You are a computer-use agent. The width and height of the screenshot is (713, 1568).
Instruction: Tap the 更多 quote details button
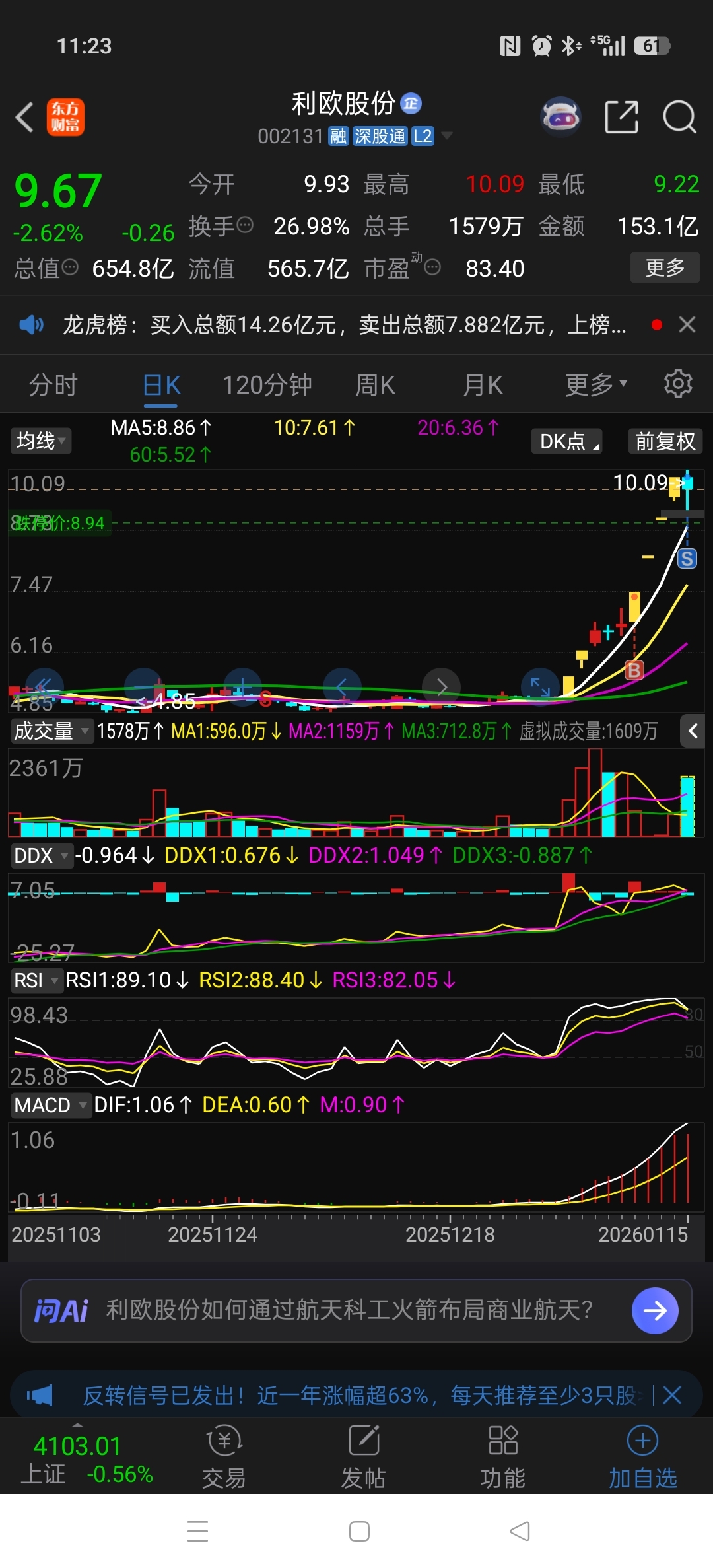point(665,267)
